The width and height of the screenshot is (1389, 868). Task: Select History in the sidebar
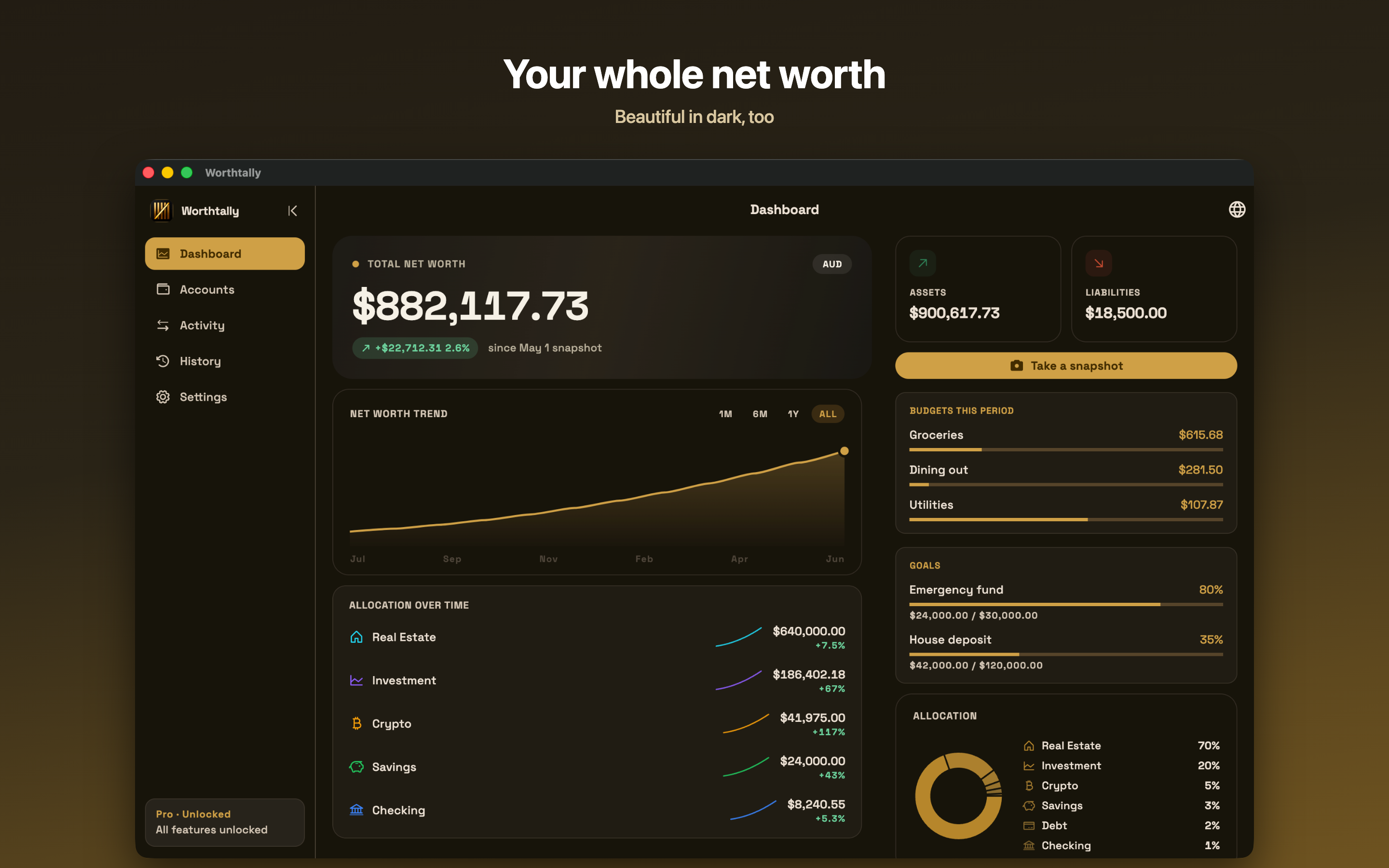[224, 361]
